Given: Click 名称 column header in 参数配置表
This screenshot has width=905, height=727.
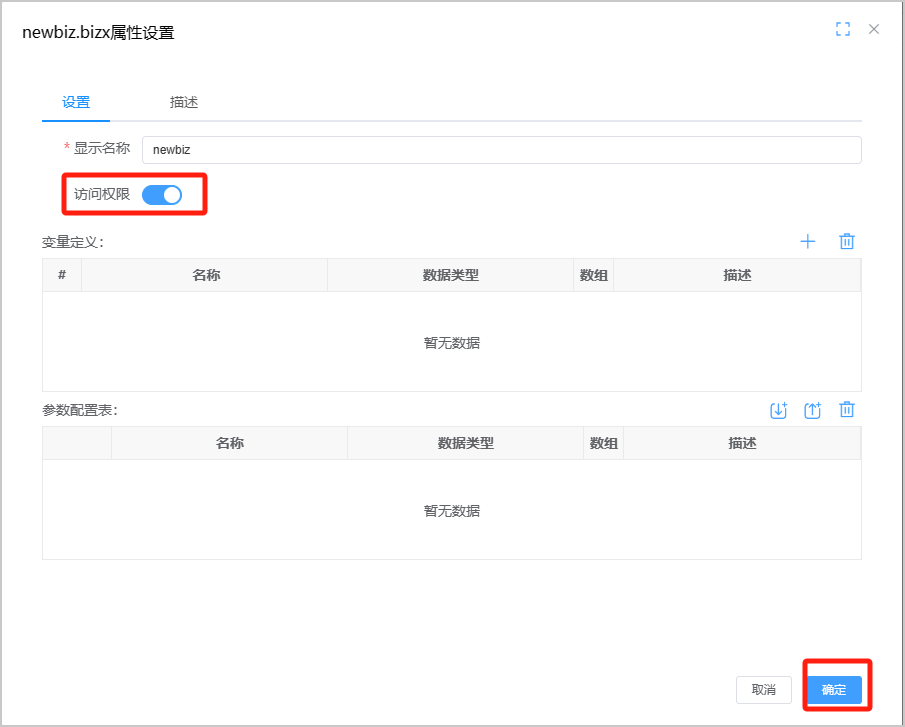Looking at the screenshot, I should 230,443.
